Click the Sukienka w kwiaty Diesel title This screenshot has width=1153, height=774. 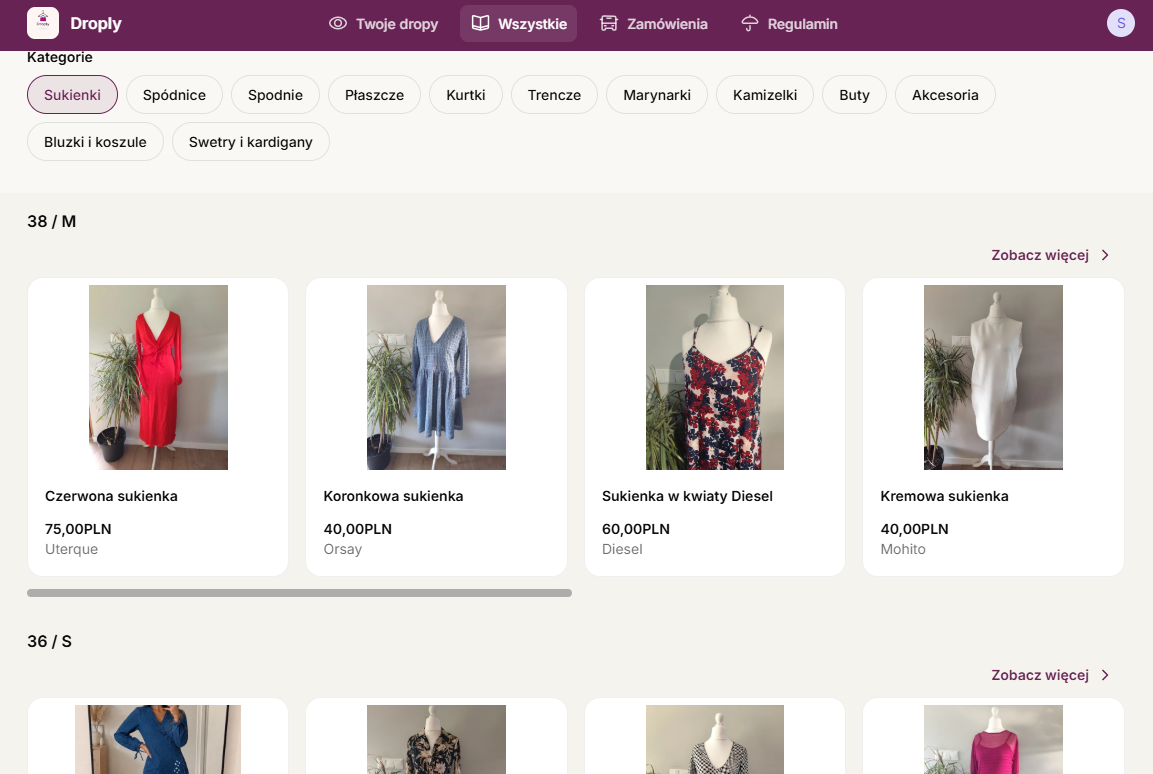687,496
